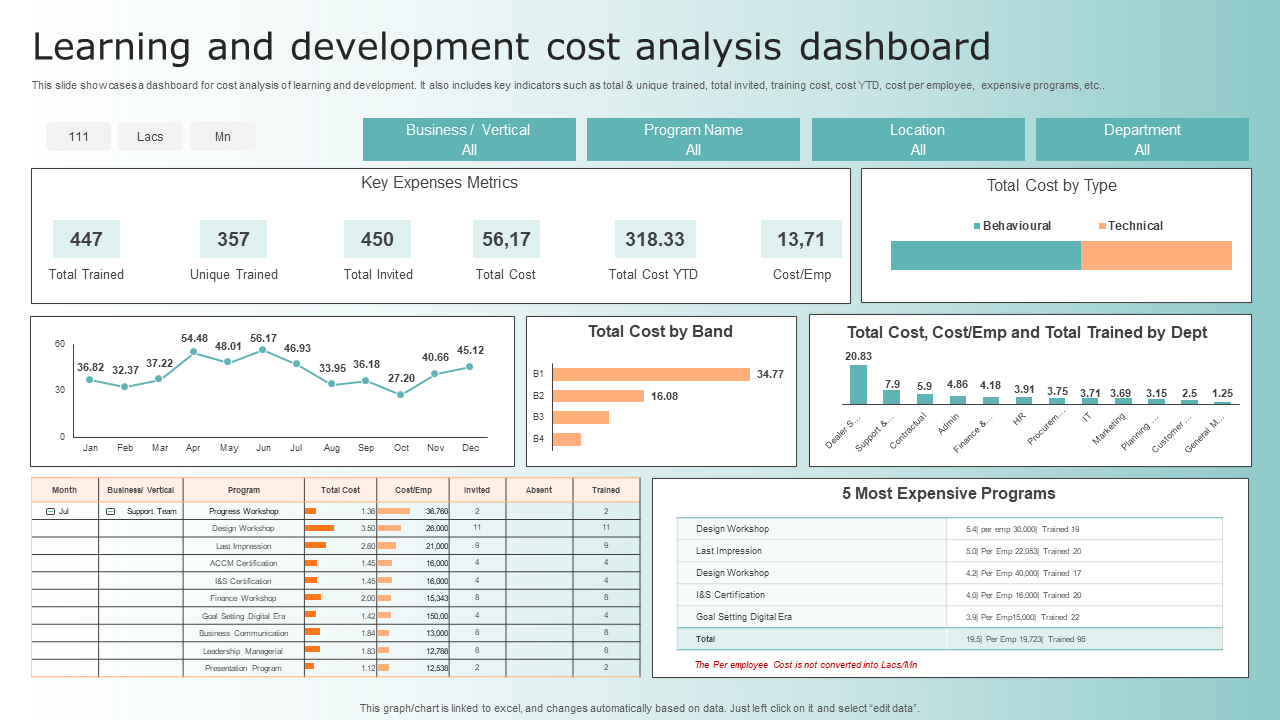Click the B3 band bar
1280x720 pixels.
click(581, 417)
